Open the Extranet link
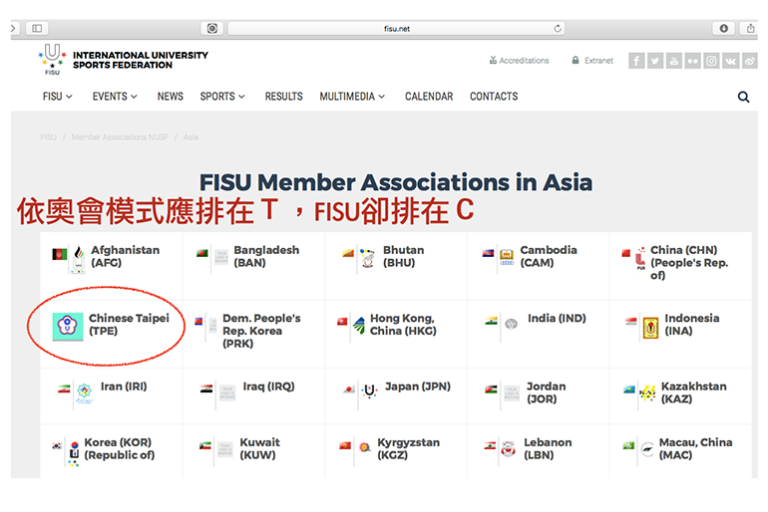Viewport: 768px width, 512px height. 592,61
